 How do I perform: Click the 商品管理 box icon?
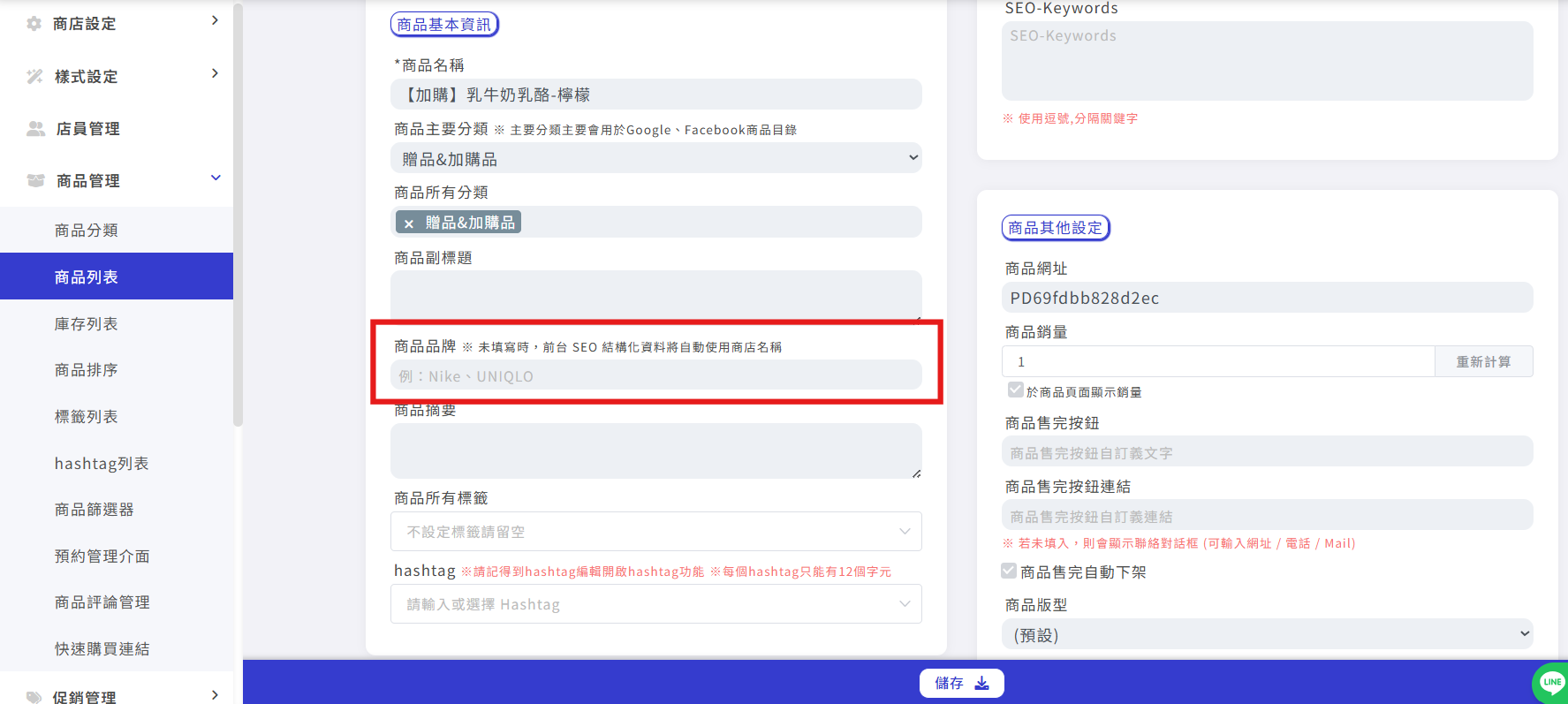pos(35,180)
